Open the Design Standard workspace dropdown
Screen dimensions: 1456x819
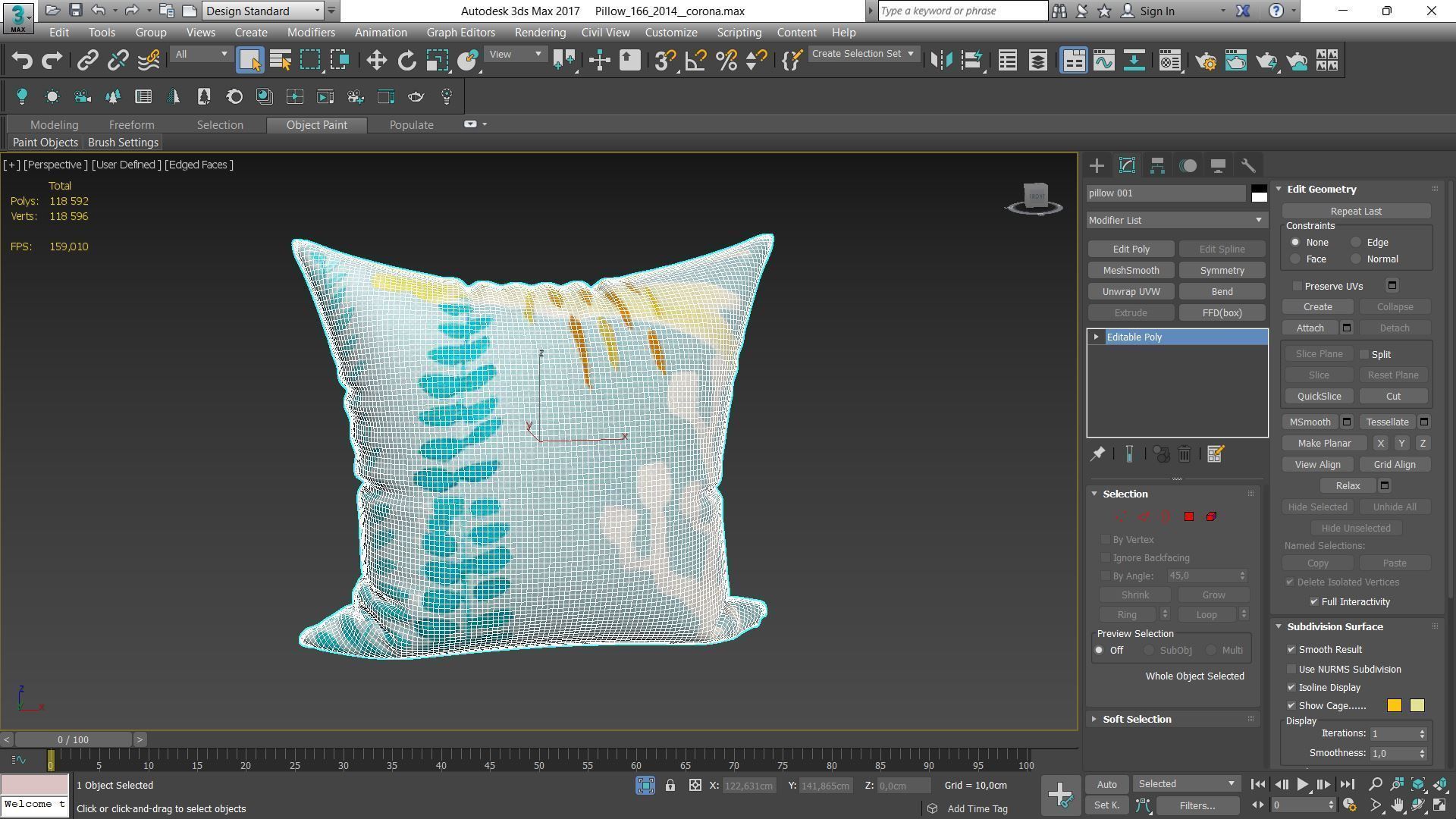click(263, 11)
